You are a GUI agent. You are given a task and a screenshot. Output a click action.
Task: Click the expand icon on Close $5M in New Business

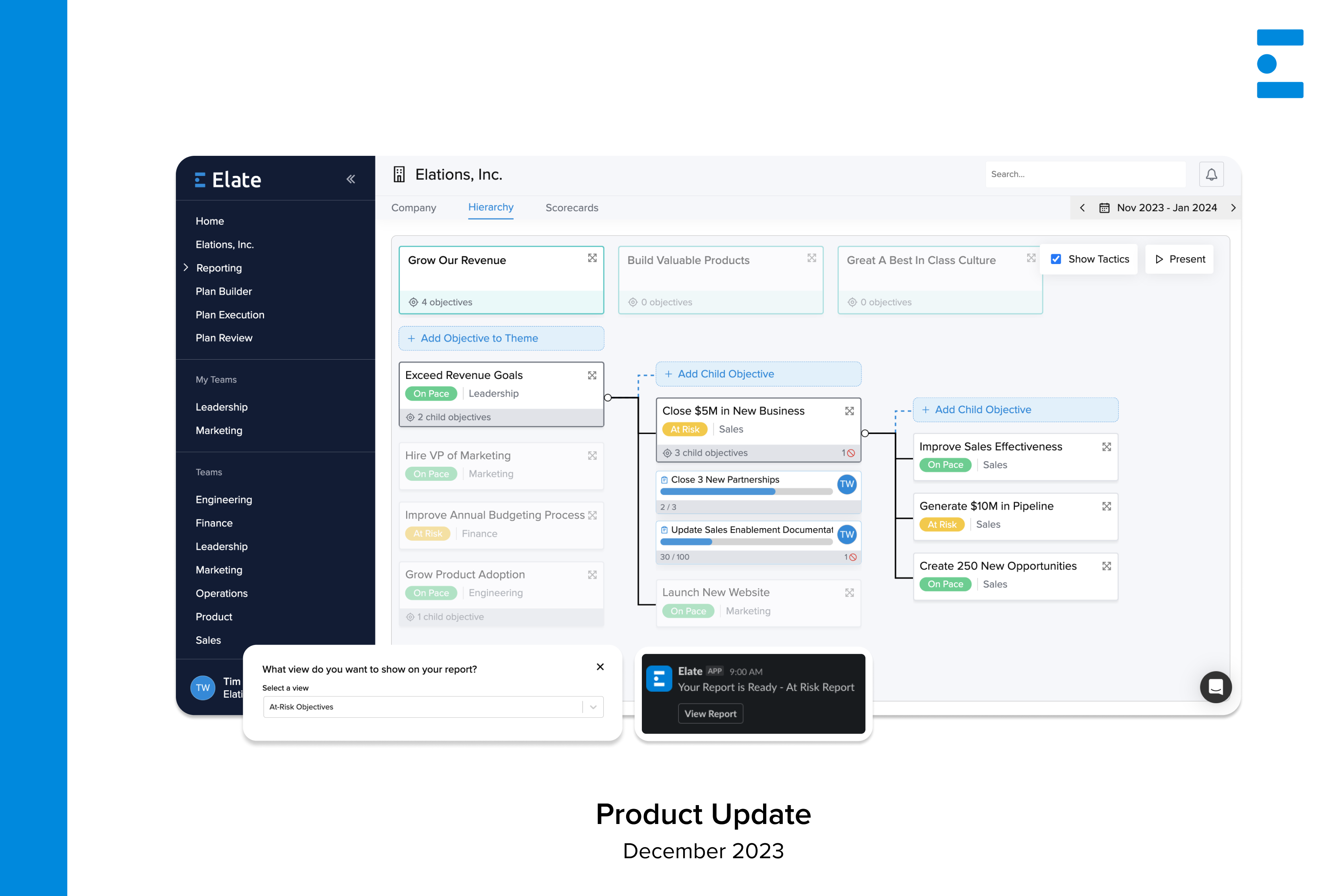[849, 411]
